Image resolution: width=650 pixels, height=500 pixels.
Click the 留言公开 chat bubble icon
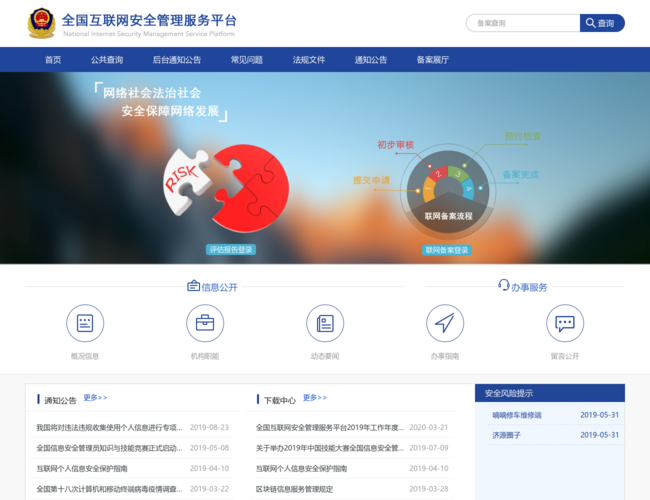[565, 323]
